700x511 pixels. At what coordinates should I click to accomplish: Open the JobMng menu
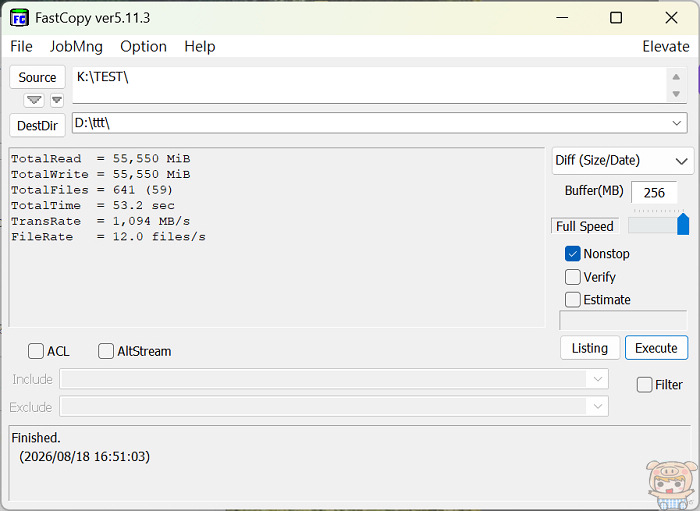click(76, 46)
